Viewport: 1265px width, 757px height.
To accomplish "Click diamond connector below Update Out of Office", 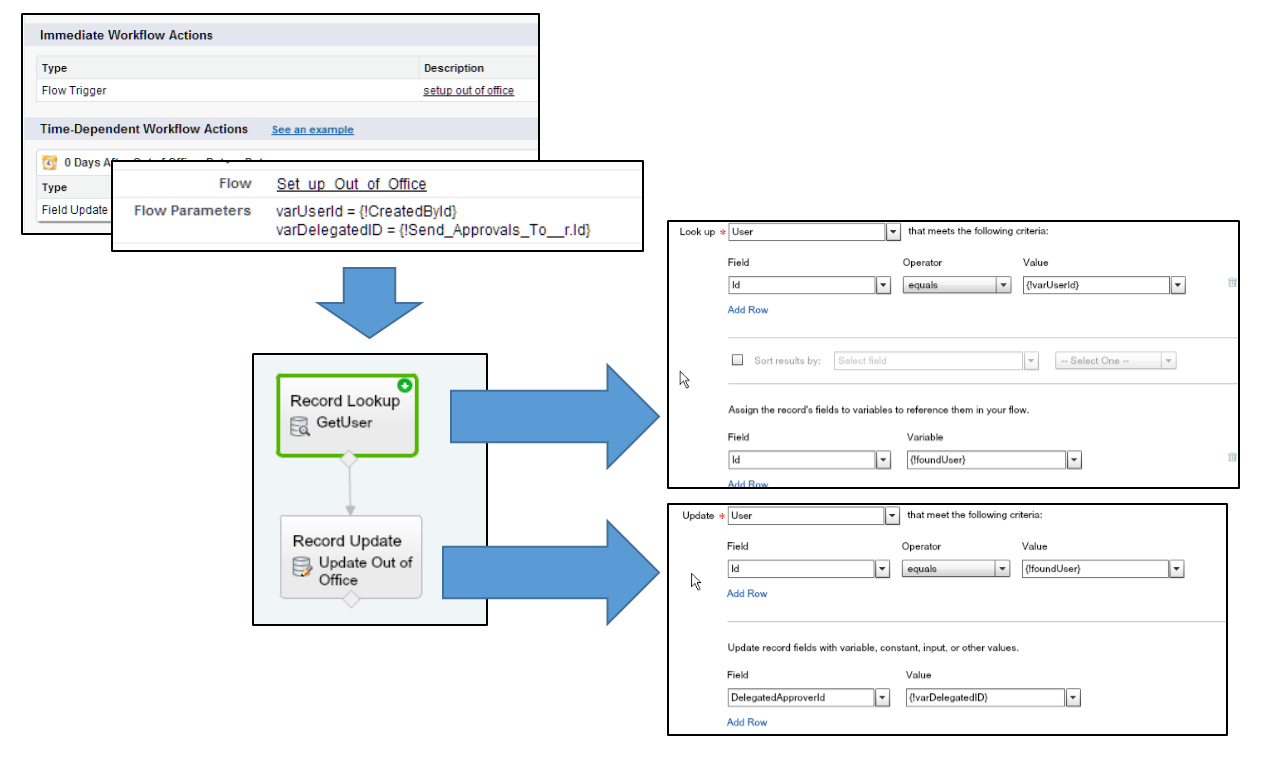I will (x=350, y=600).
